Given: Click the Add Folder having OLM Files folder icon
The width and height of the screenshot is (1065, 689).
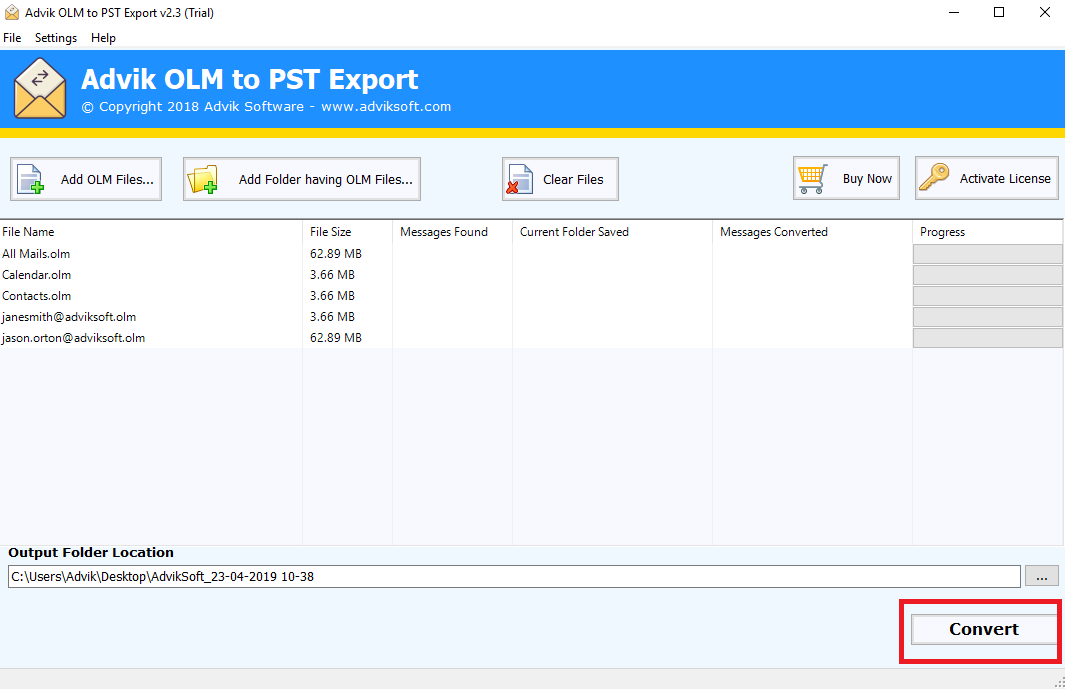Looking at the screenshot, I should click(202, 179).
